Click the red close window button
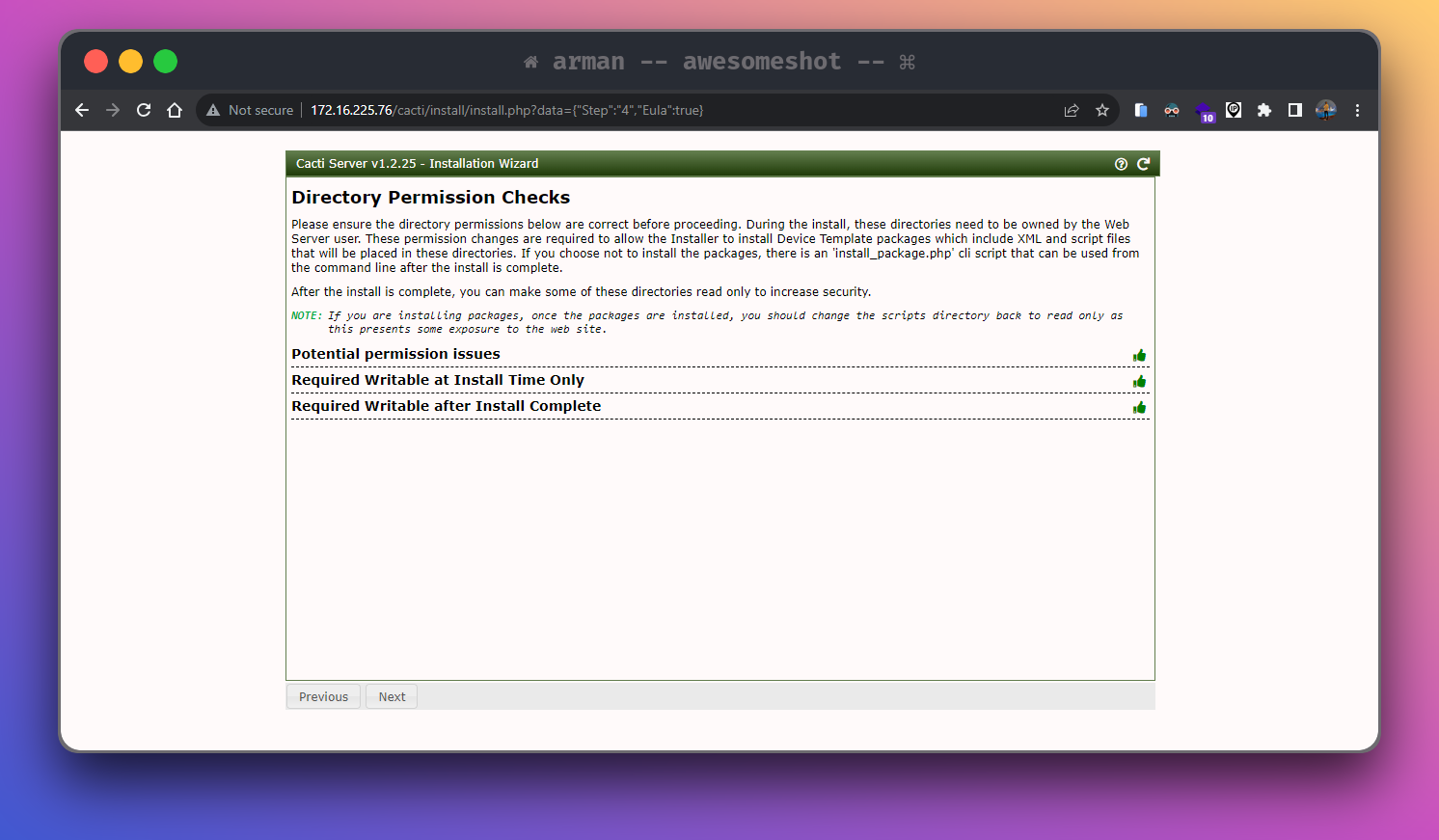Image resolution: width=1439 pixels, height=840 pixels. click(x=95, y=61)
